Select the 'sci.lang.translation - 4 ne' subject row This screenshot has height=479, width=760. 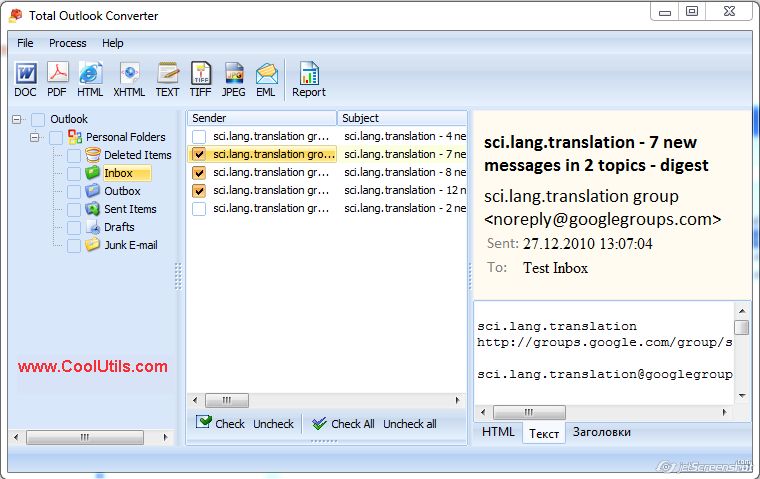pyautogui.click(x=405, y=136)
